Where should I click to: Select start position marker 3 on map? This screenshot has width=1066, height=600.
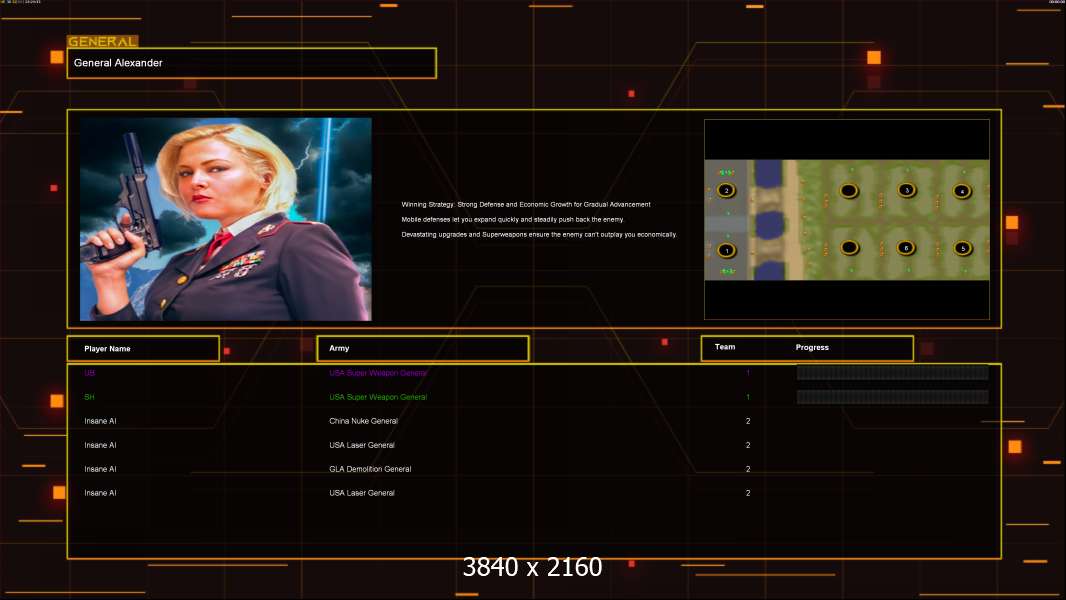pyautogui.click(x=906, y=190)
